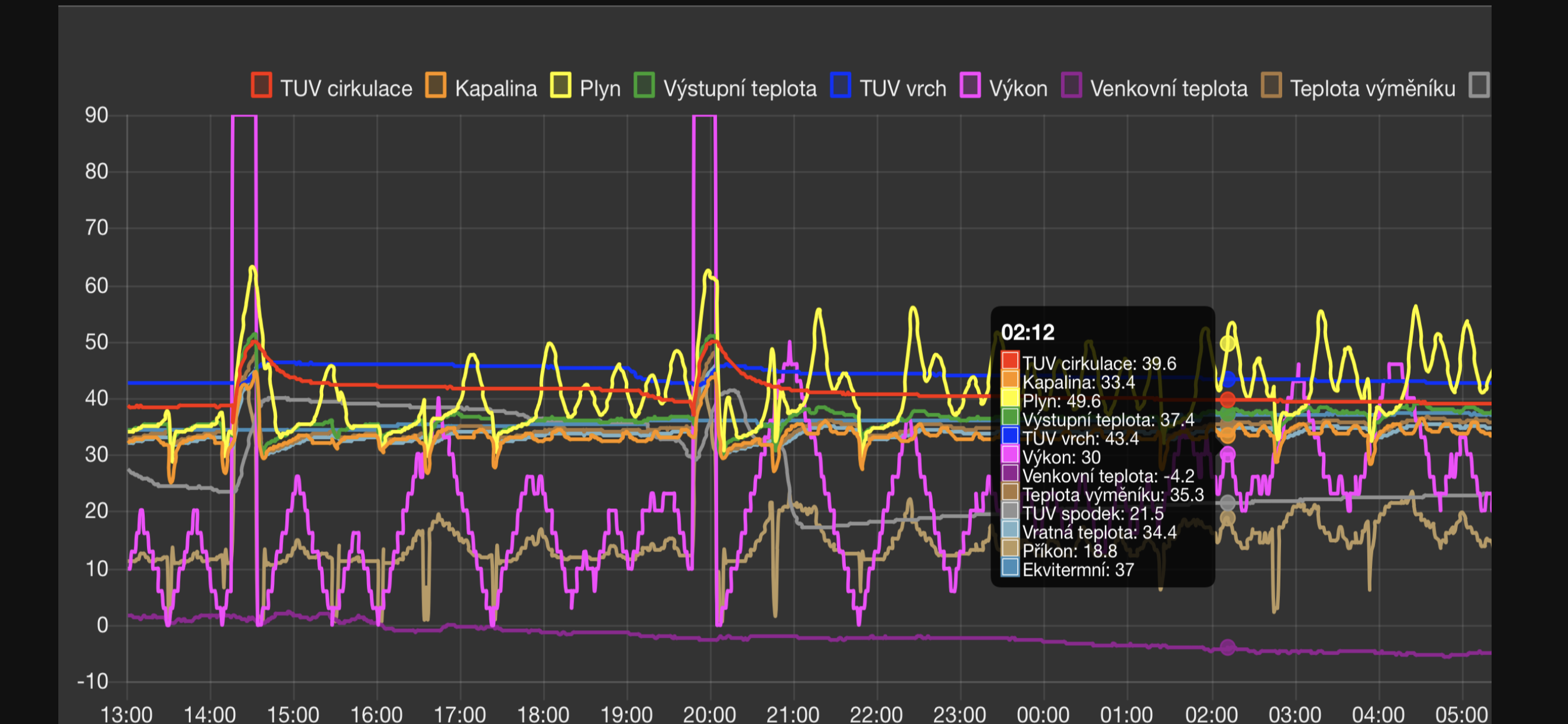
Task: Click the magenta Výkon marker at 02:12
Action: [x=1228, y=454]
